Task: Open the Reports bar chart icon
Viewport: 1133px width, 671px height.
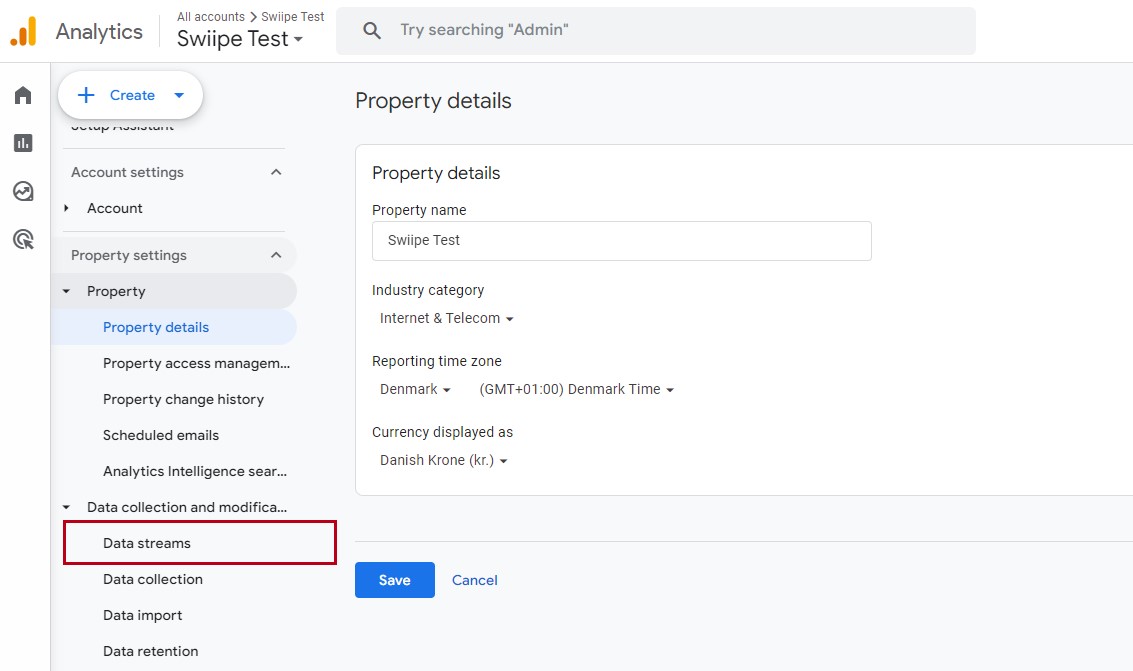Action: pos(23,143)
